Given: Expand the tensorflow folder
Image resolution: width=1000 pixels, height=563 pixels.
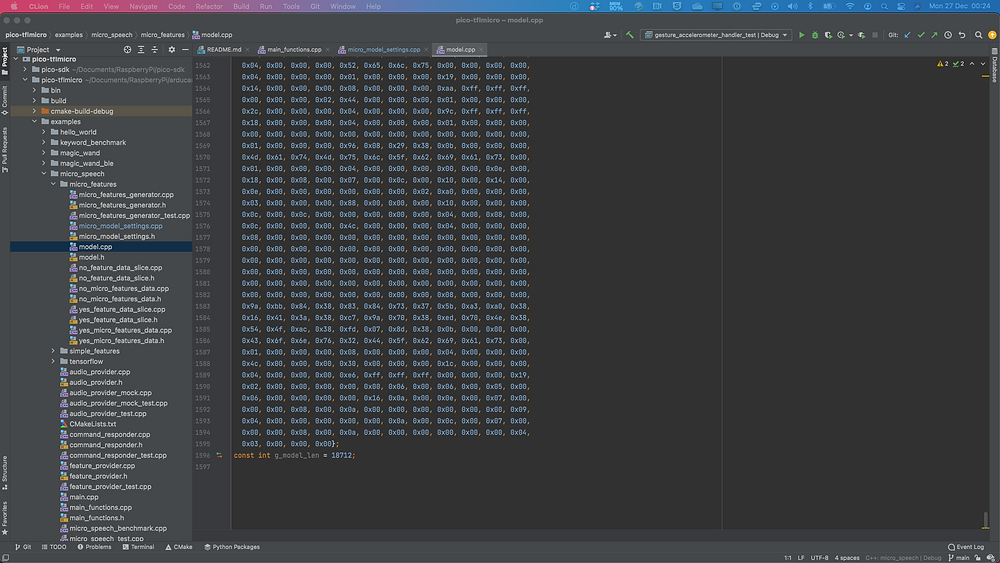Looking at the screenshot, I should coord(54,362).
